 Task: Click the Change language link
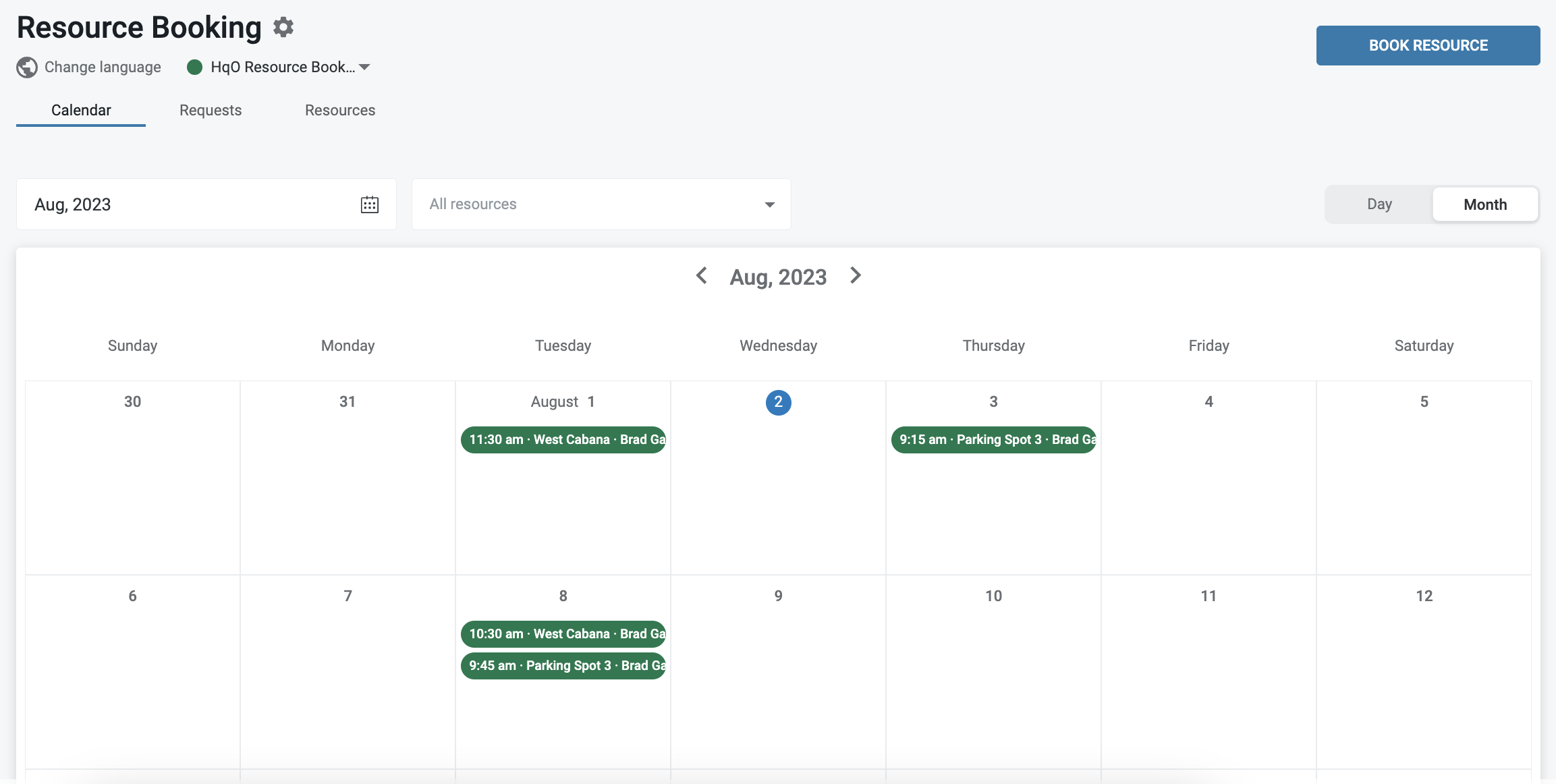click(x=103, y=67)
